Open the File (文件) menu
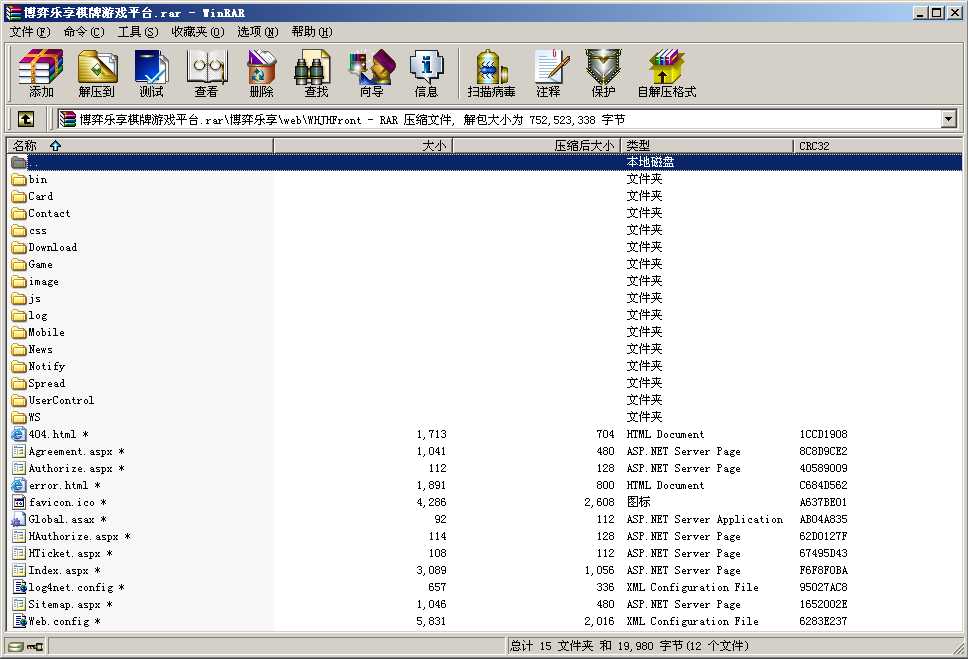 [30, 31]
